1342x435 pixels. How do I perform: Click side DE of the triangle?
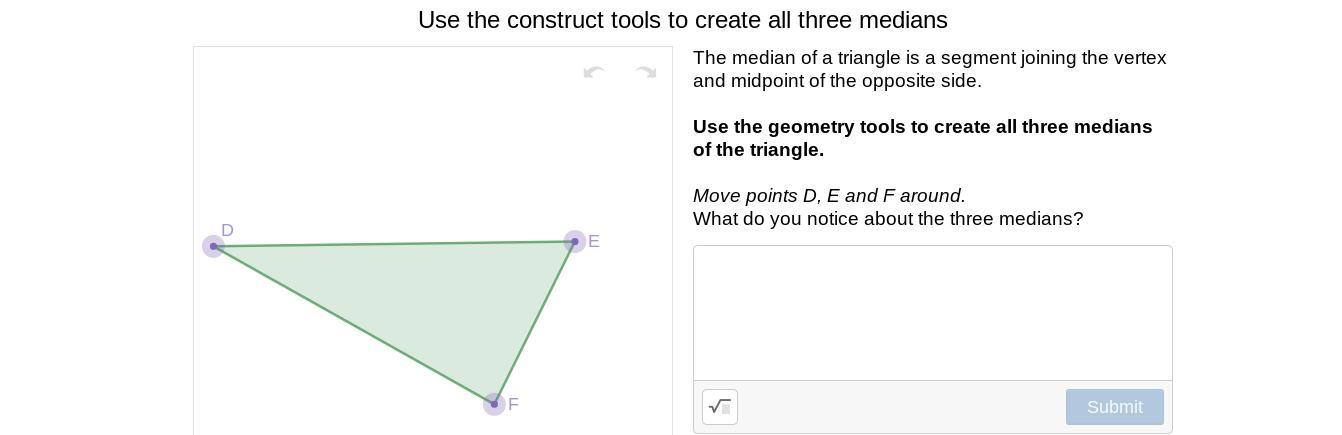394,243
